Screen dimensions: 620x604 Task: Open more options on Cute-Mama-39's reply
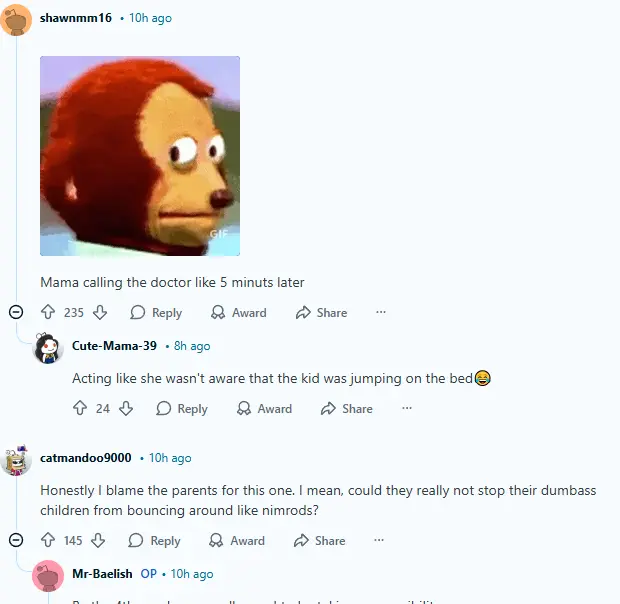point(407,408)
